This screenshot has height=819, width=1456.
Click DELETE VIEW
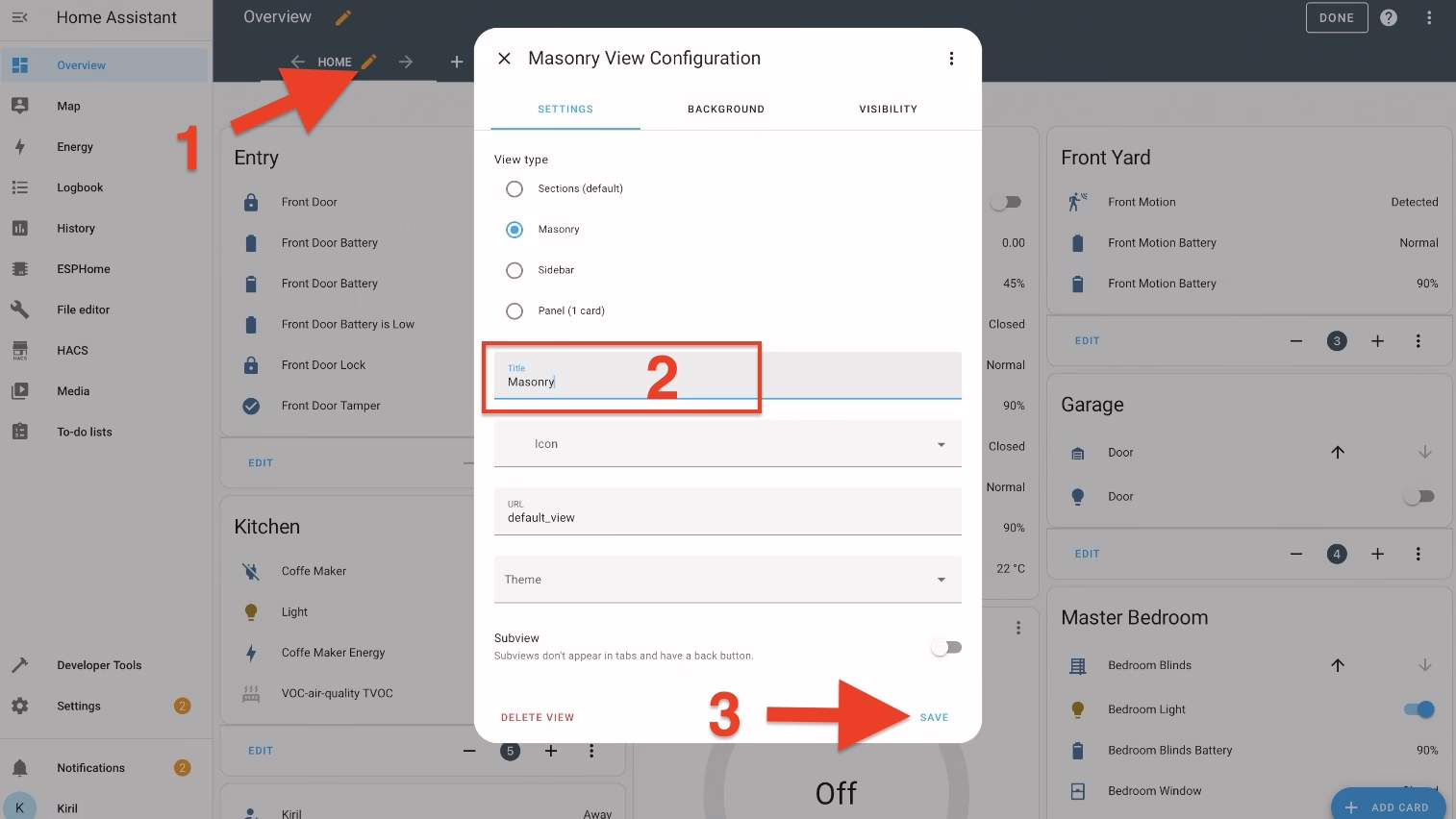coord(538,718)
